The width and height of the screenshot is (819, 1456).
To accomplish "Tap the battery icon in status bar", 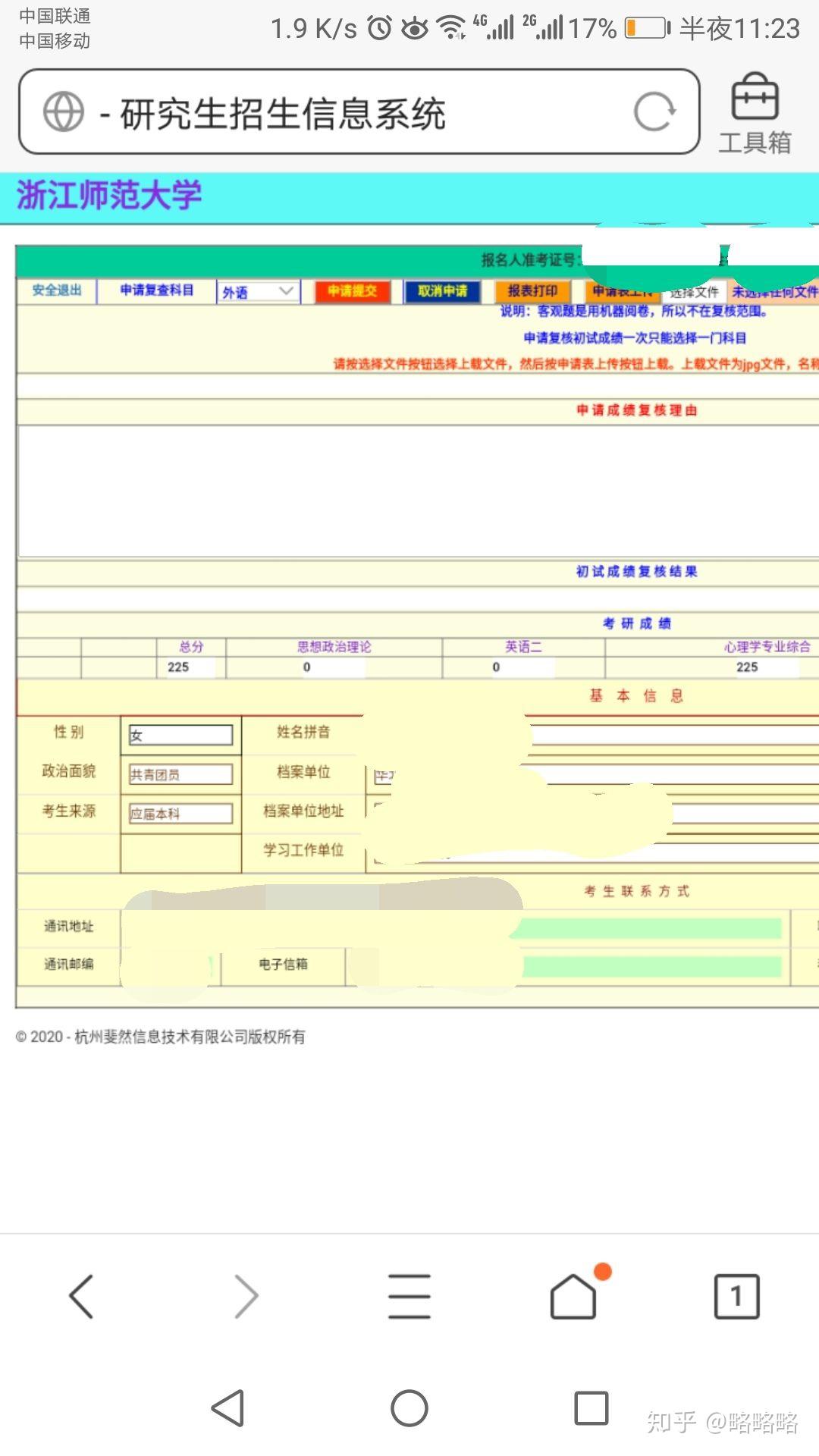I will point(648,29).
